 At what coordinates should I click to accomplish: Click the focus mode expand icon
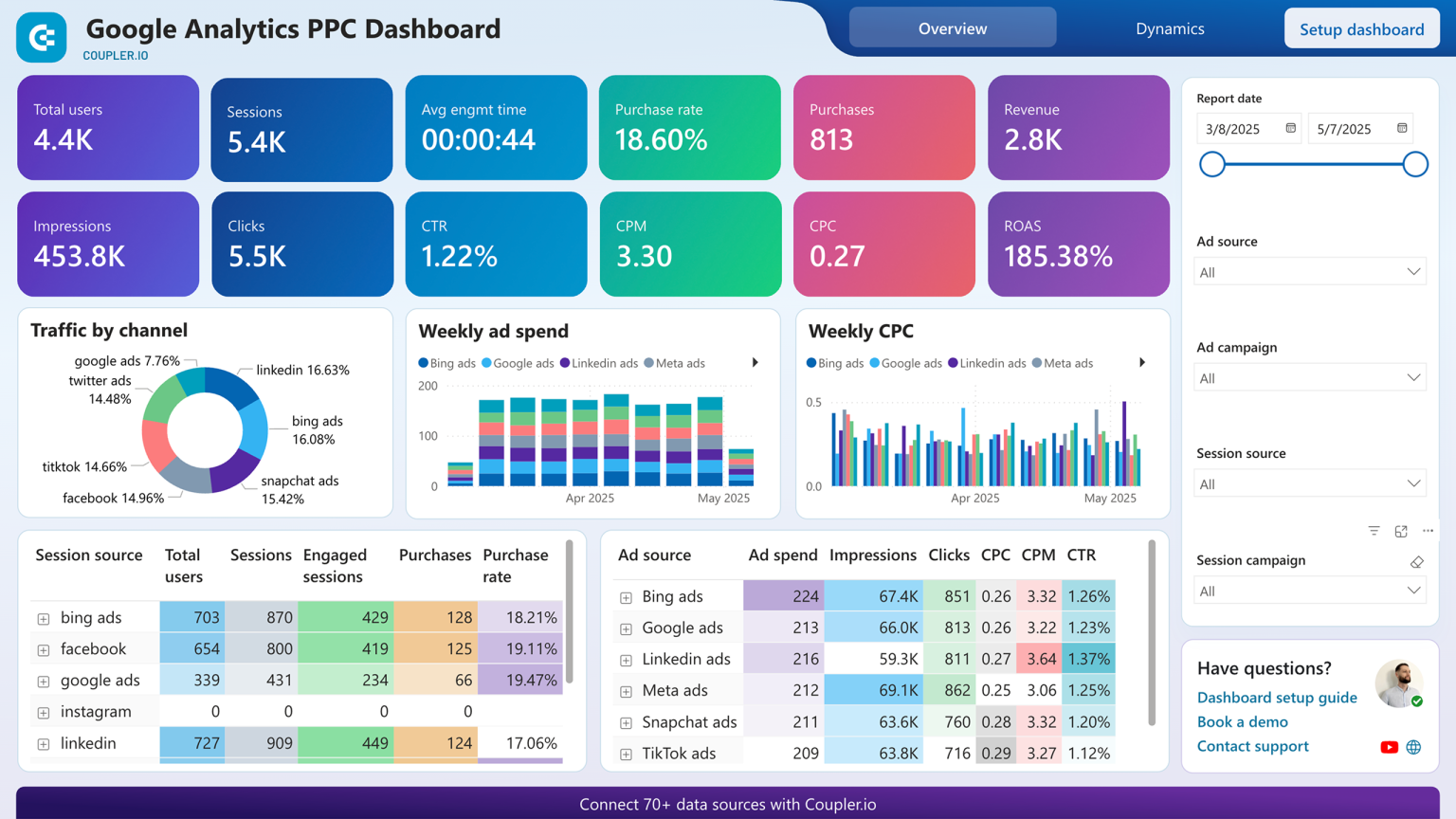(x=1401, y=532)
